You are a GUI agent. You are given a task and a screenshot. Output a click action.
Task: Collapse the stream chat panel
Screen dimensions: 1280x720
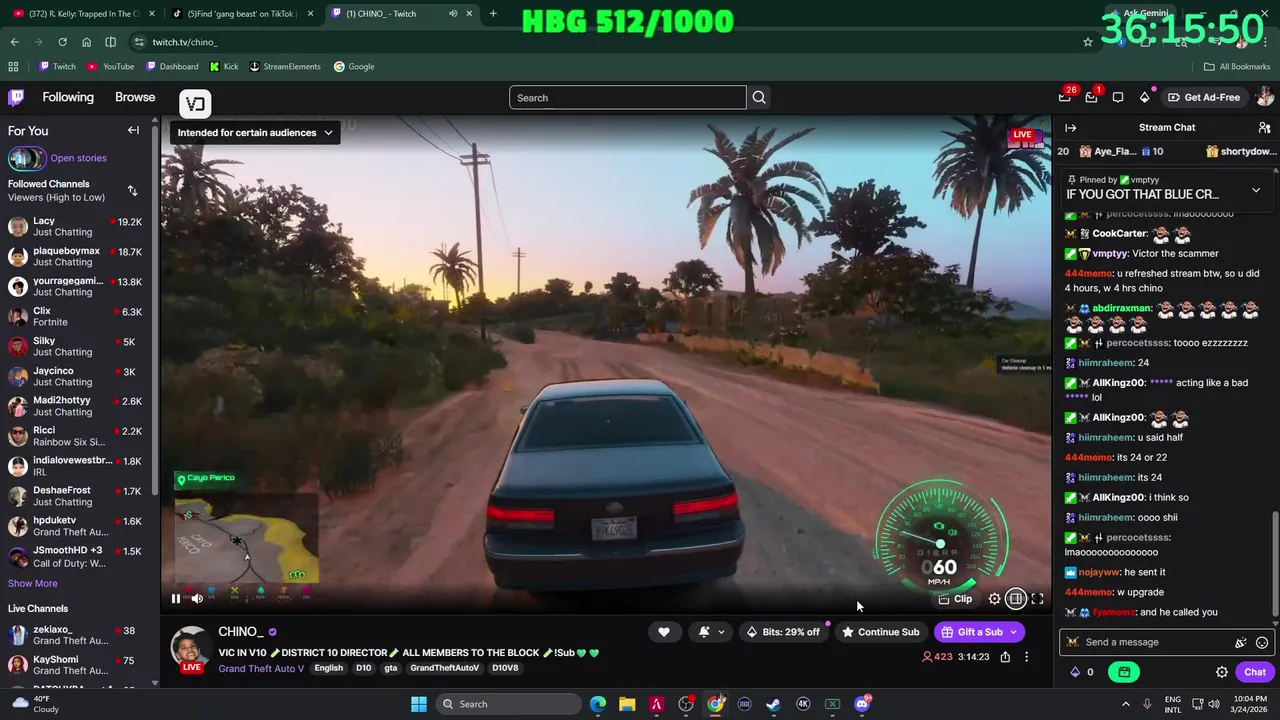click(1070, 128)
